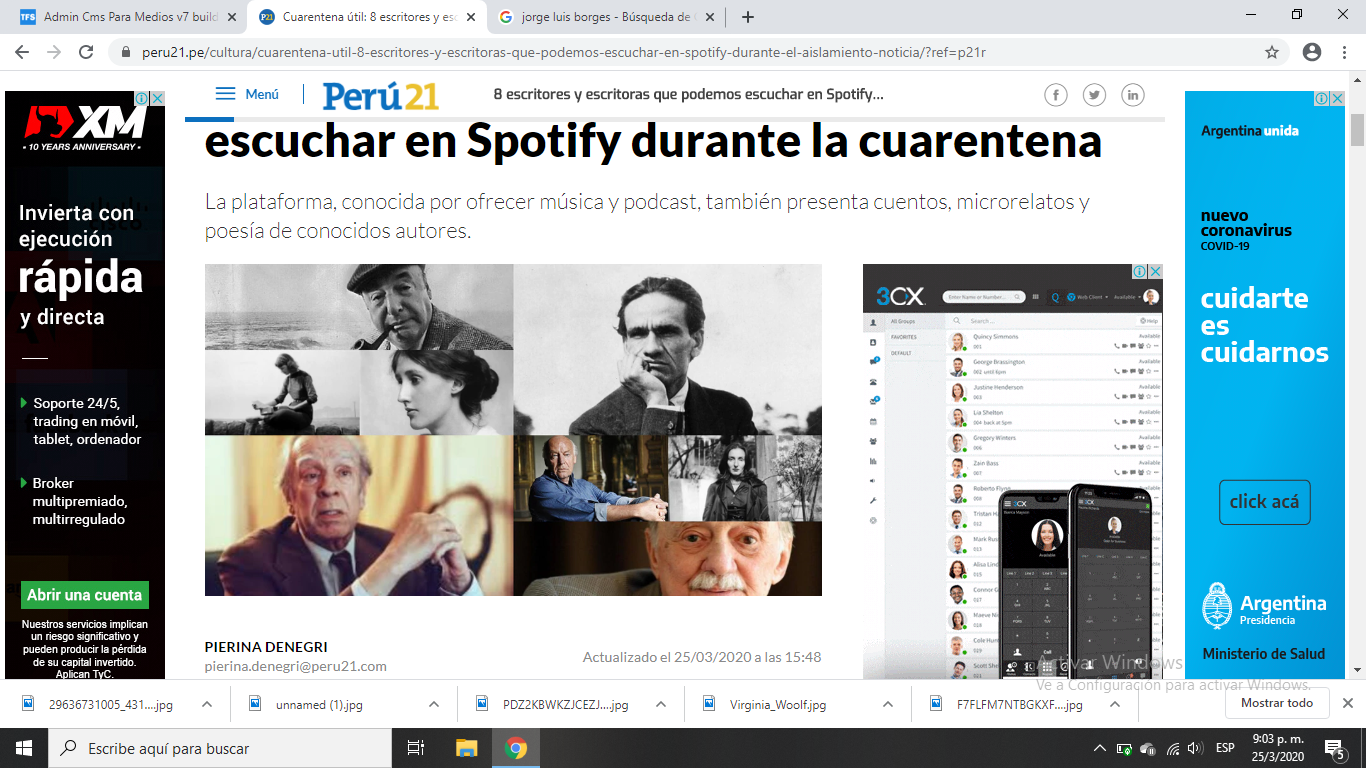Share article on Facebook icon
Image resolution: width=1366 pixels, height=768 pixels.
point(1056,95)
